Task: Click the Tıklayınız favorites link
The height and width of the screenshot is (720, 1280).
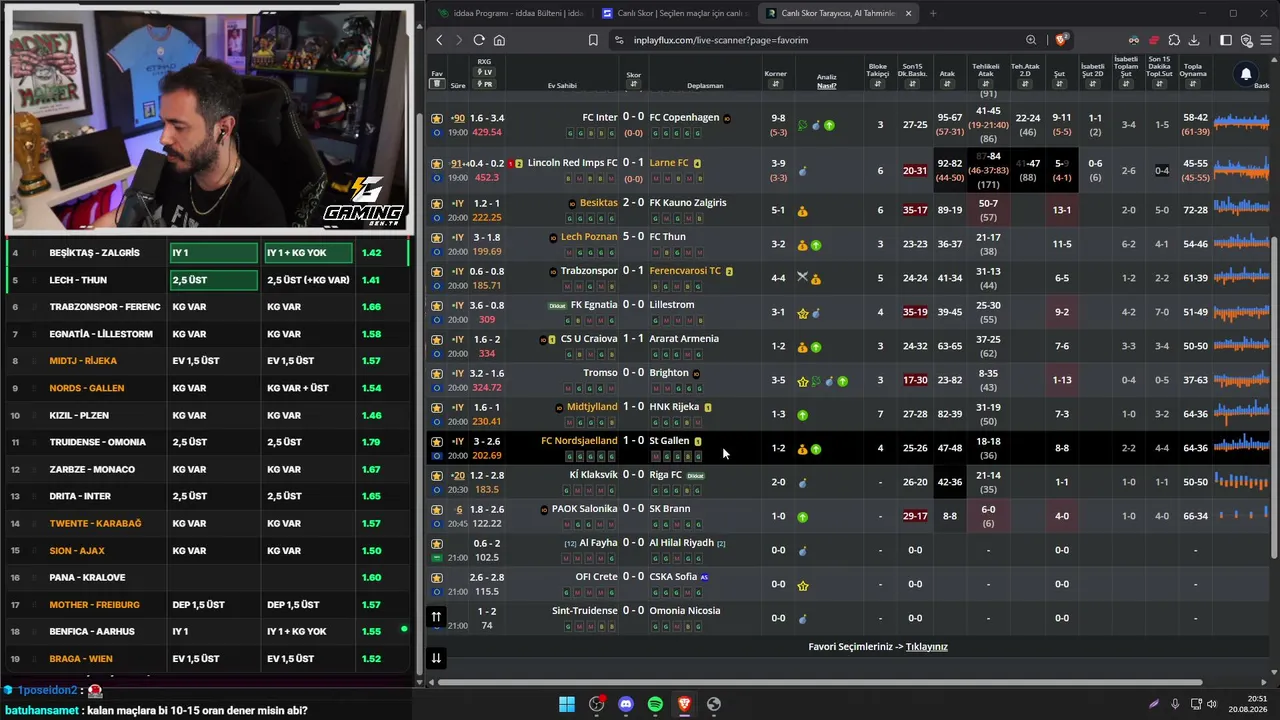Action: pos(927,647)
